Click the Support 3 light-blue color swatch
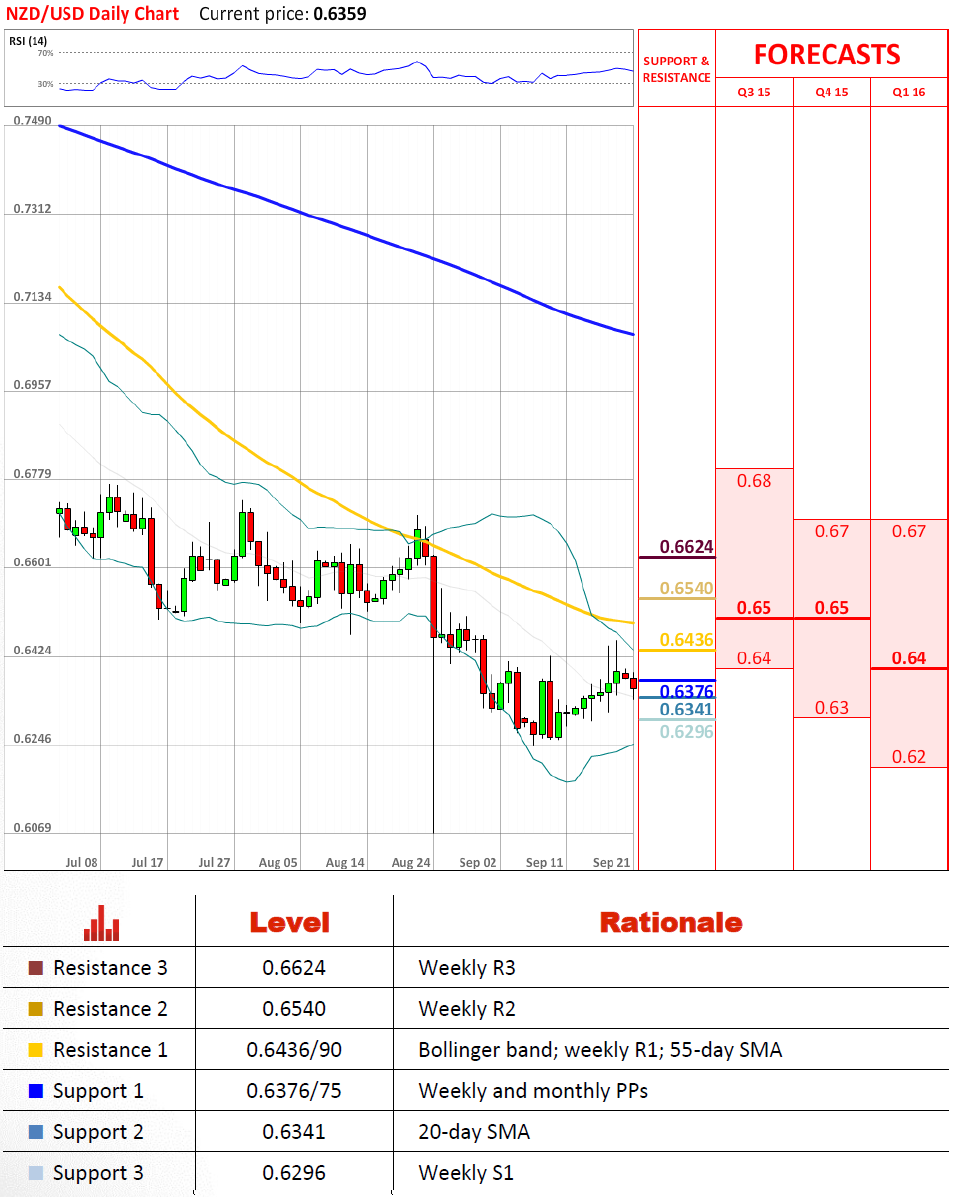 pos(36,1173)
